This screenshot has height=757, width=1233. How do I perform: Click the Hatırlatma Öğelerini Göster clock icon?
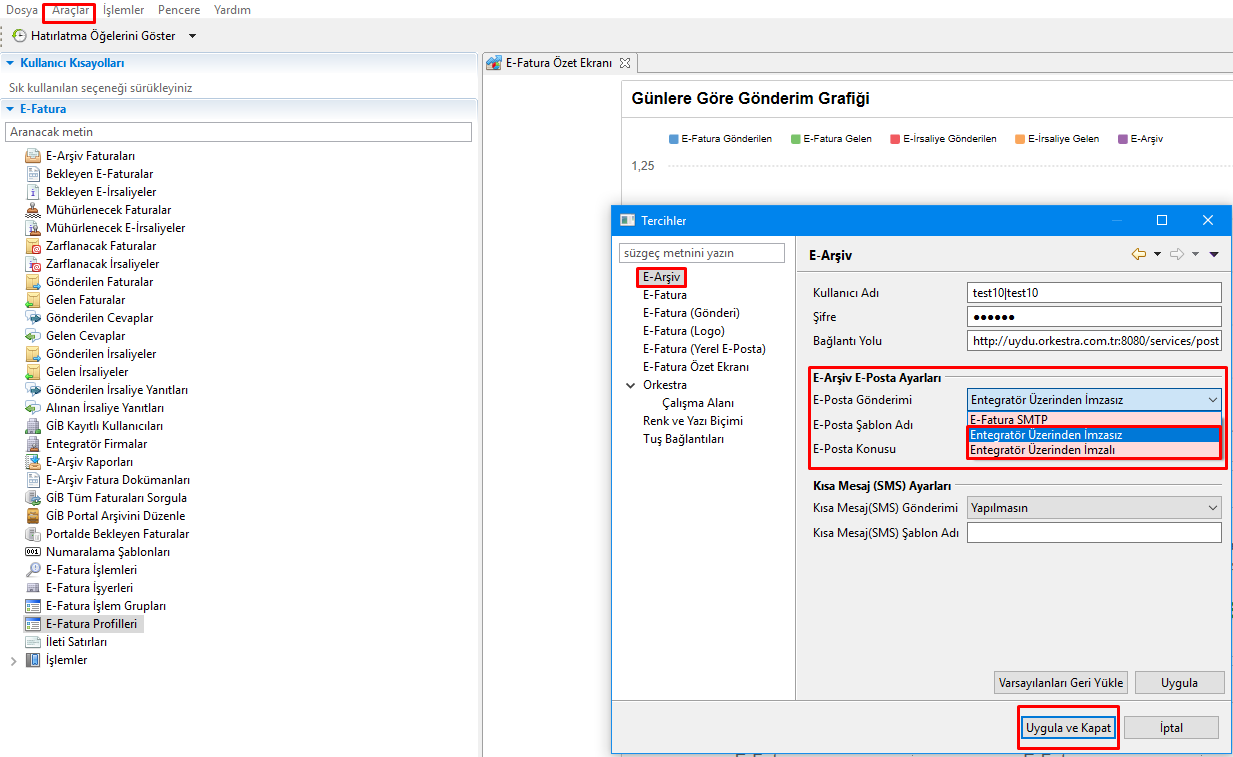pos(19,36)
